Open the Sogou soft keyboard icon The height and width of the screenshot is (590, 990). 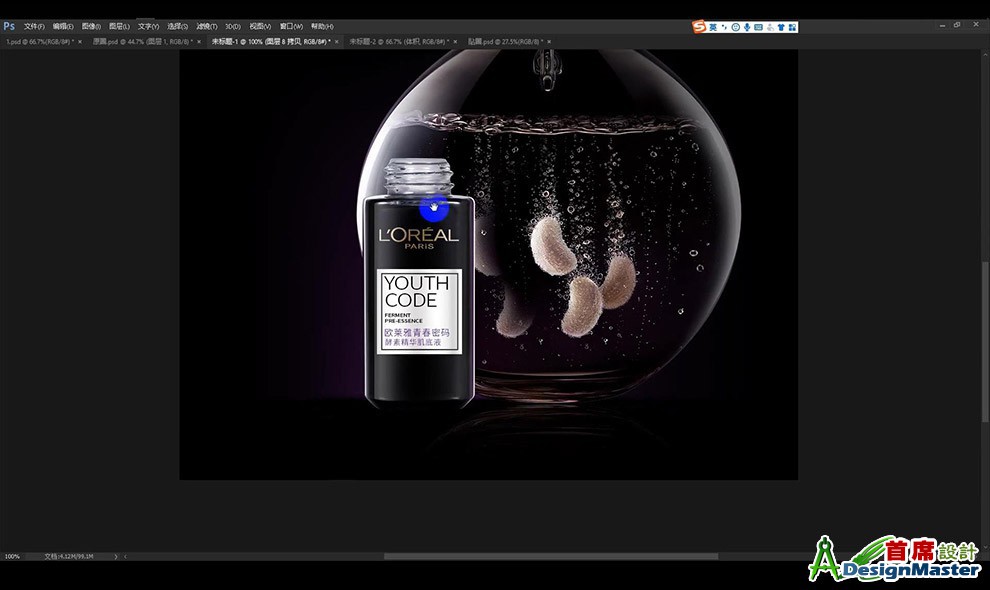758,27
